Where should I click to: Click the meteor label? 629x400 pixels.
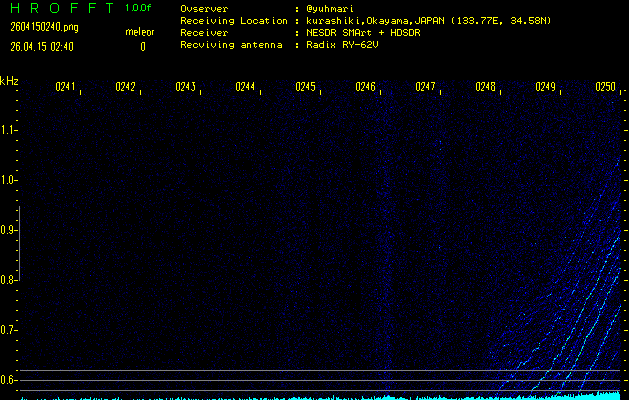140,32
